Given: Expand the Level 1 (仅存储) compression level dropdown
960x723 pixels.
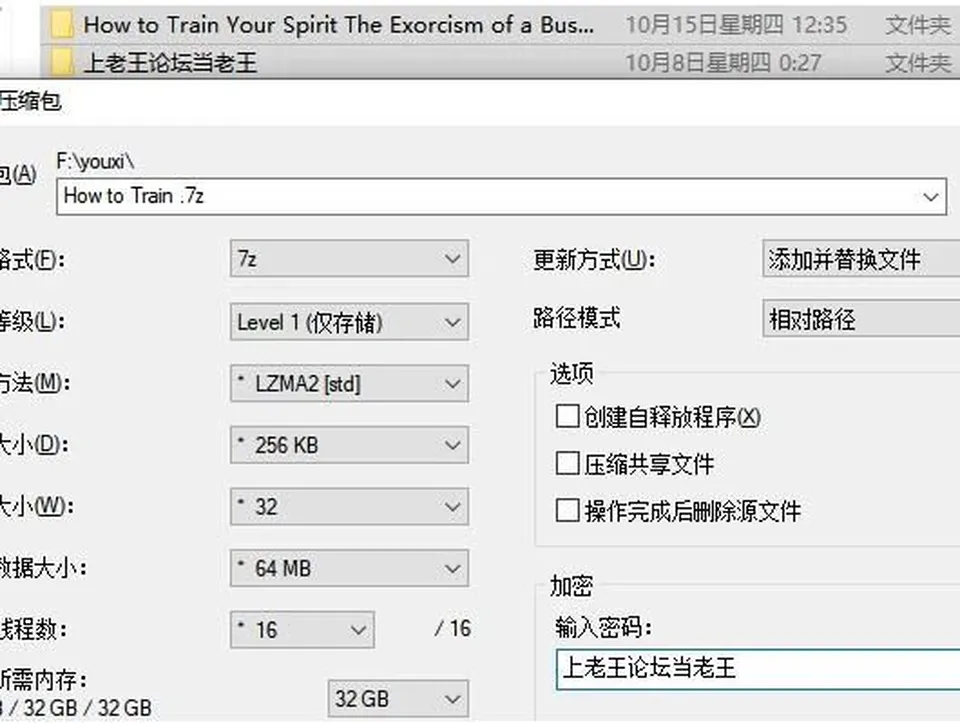Looking at the screenshot, I should pyautogui.click(x=349, y=321).
